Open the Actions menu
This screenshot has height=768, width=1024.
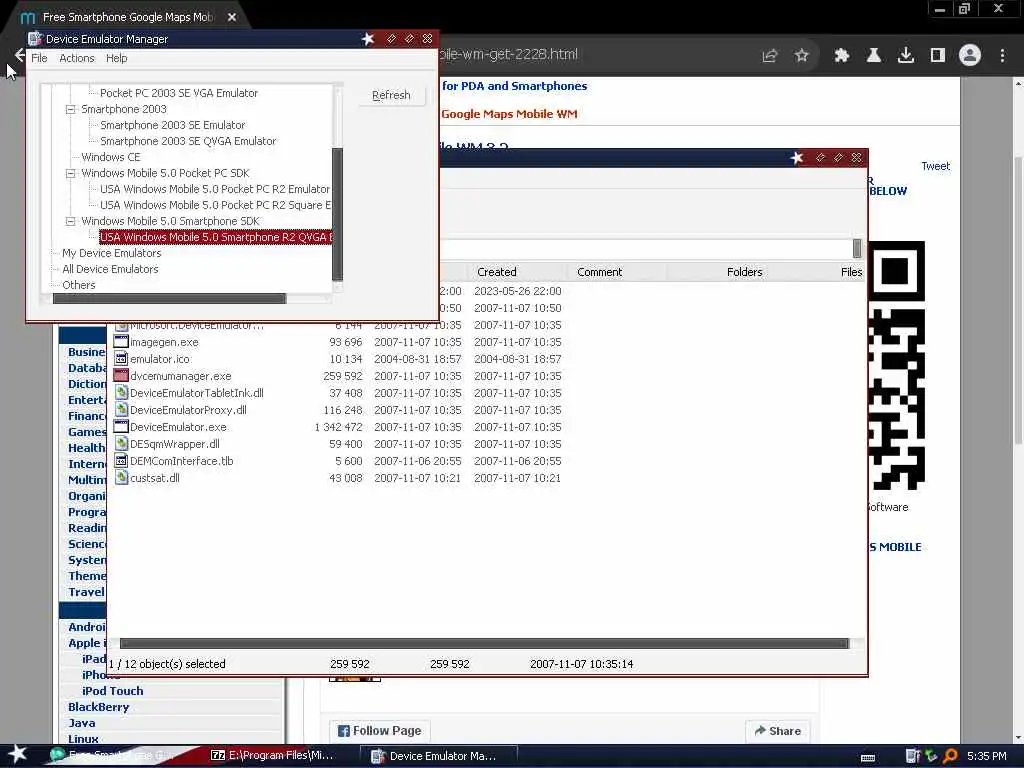click(76, 58)
